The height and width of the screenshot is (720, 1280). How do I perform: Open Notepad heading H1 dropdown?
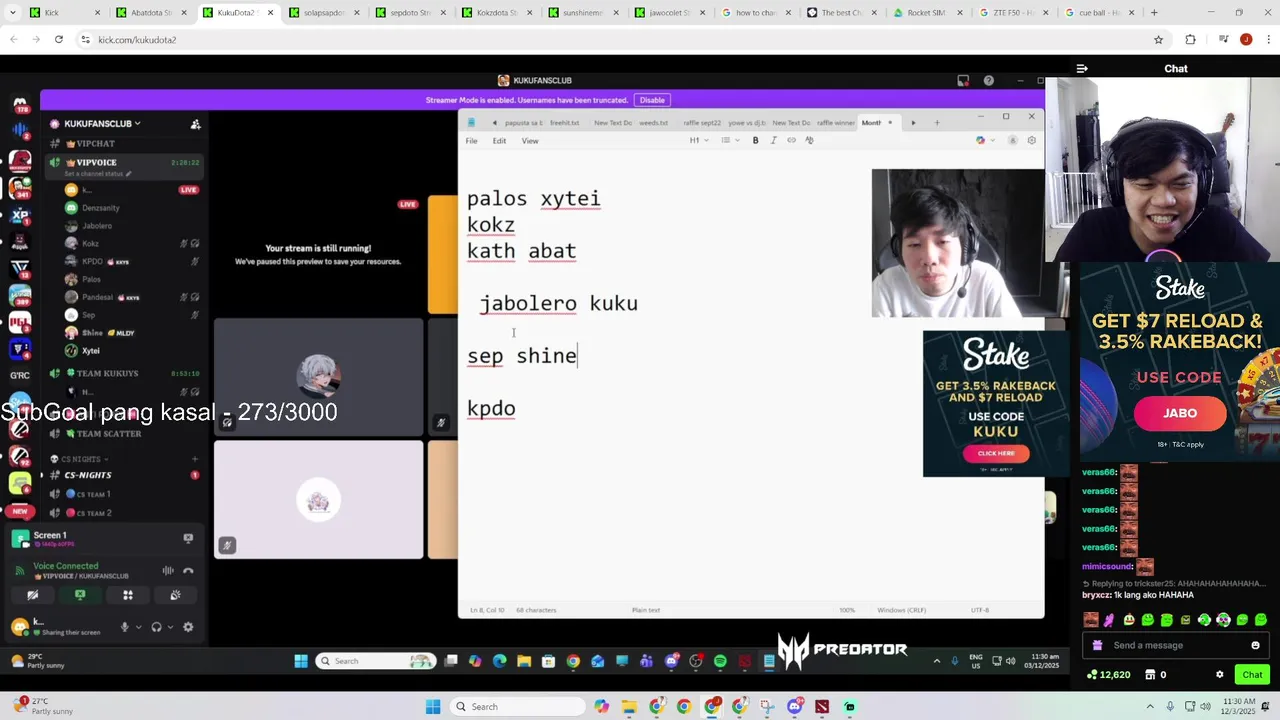699,140
